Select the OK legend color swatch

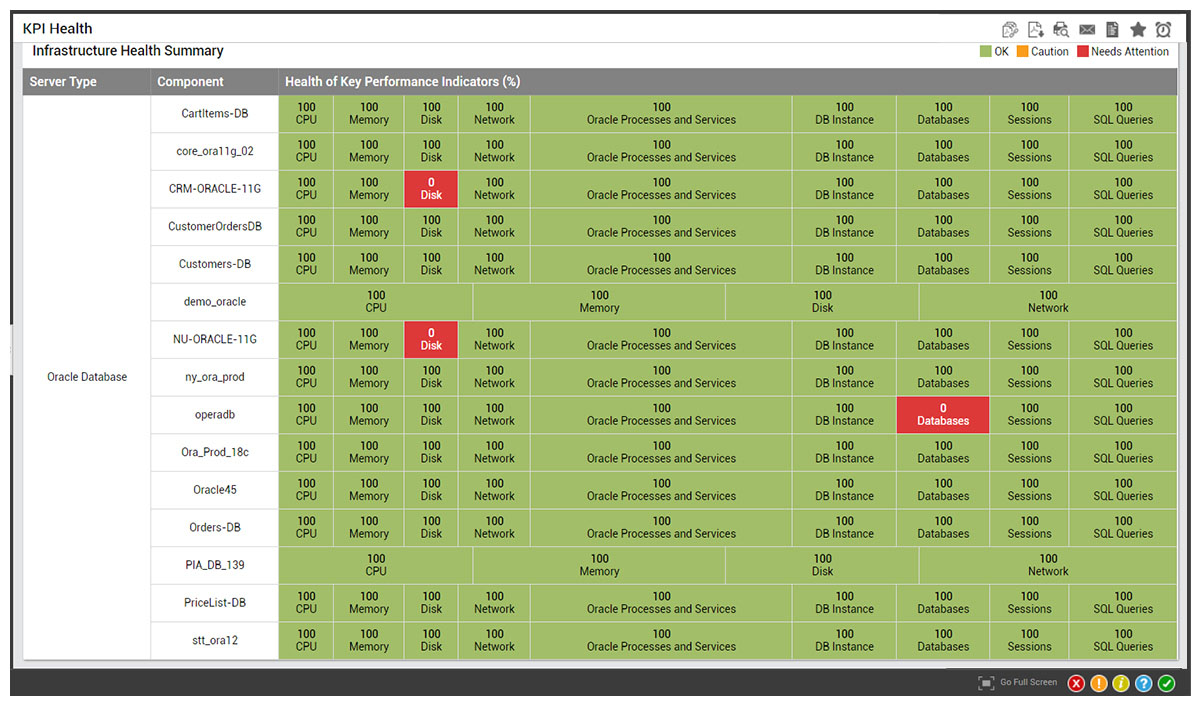pos(983,51)
